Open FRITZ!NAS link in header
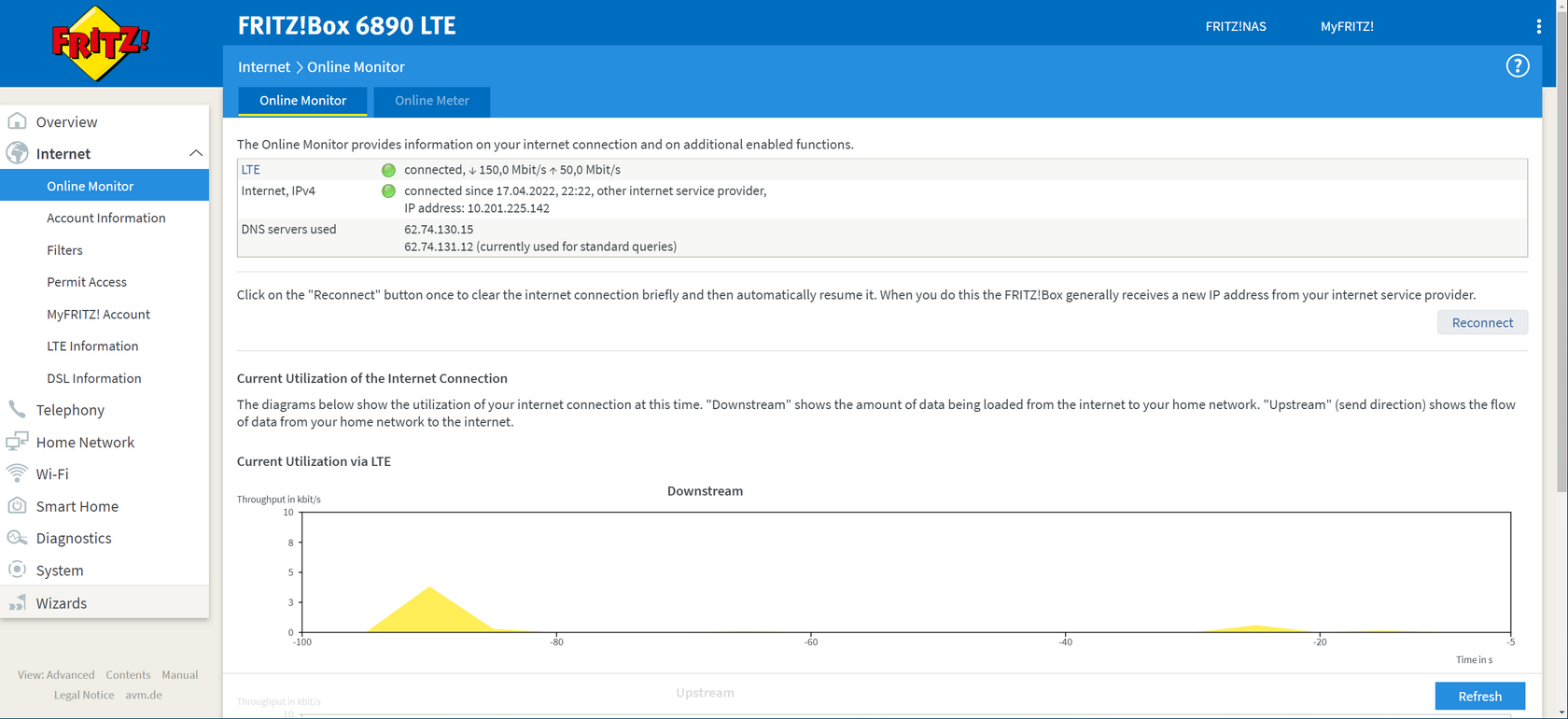Screen dimensions: 1568x719 (x=1236, y=26)
